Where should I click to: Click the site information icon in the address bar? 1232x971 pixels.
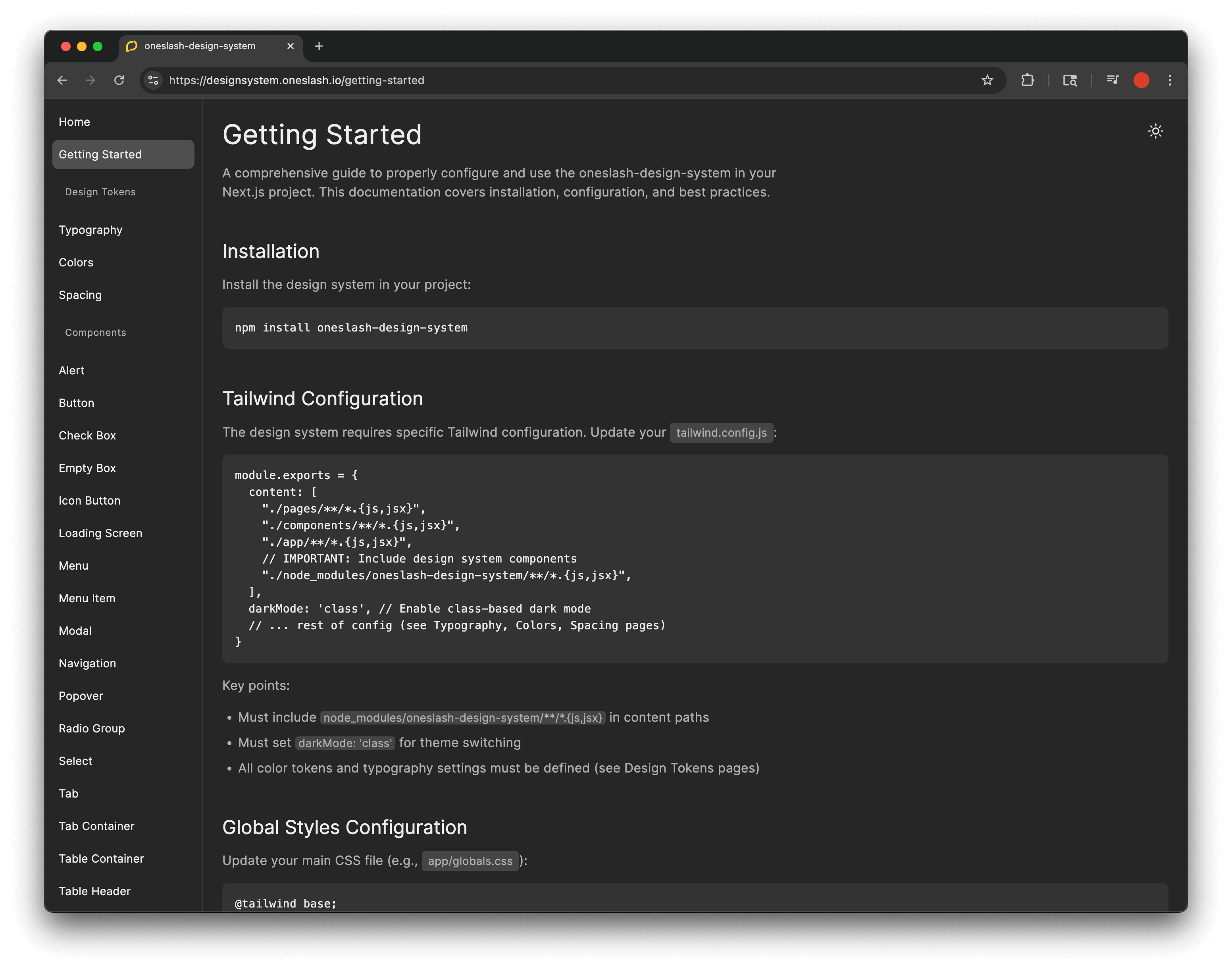click(x=152, y=80)
